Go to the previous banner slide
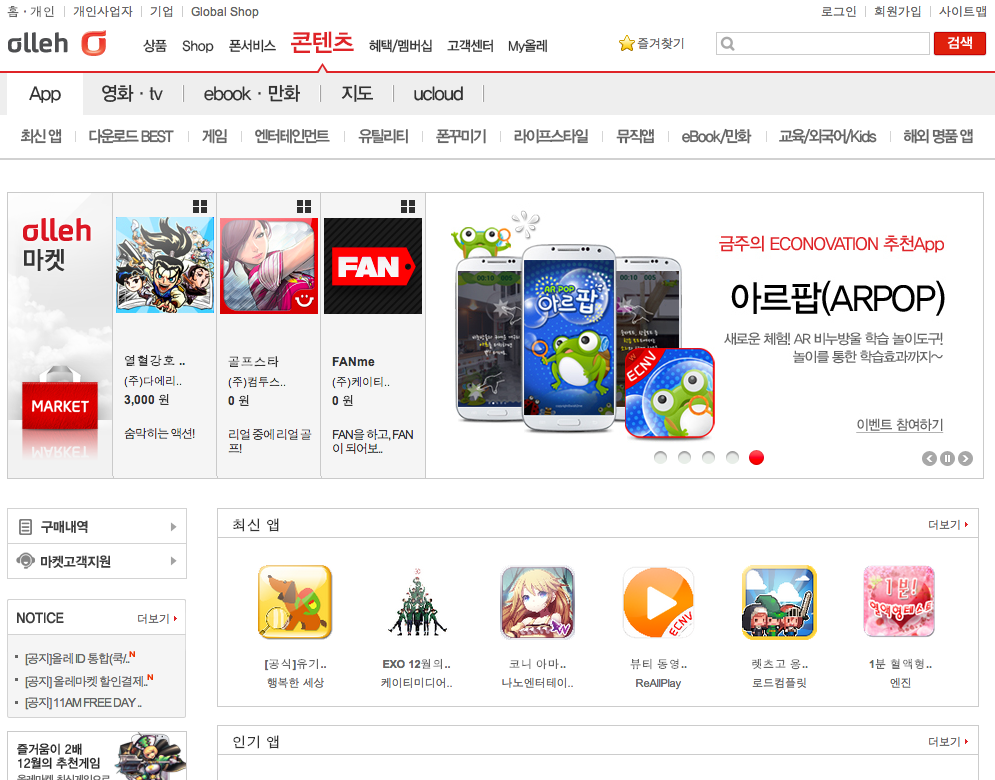This screenshot has height=780, width=995. (x=929, y=458)
